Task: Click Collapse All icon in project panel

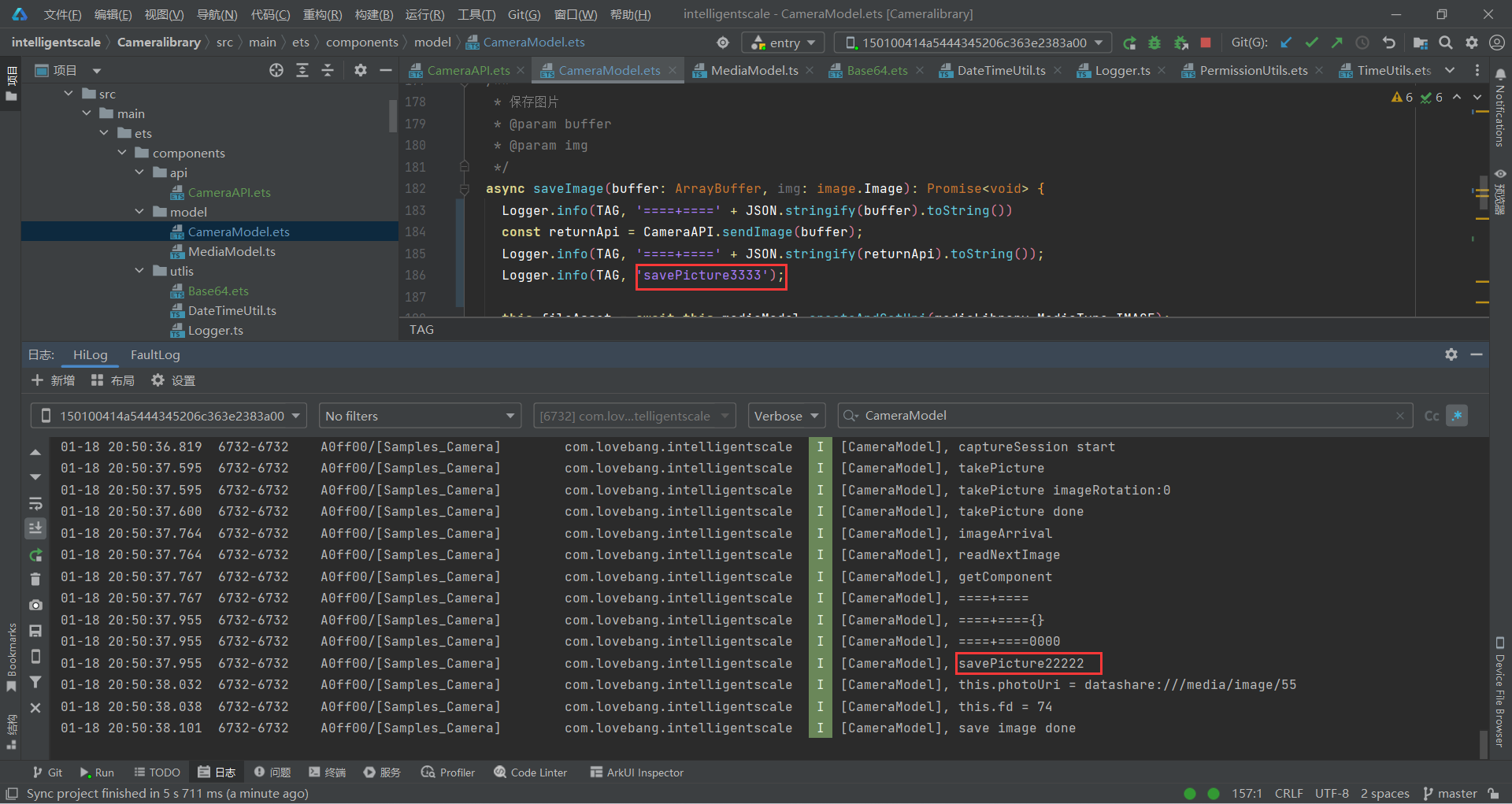Action: click(x=328, y=70)
